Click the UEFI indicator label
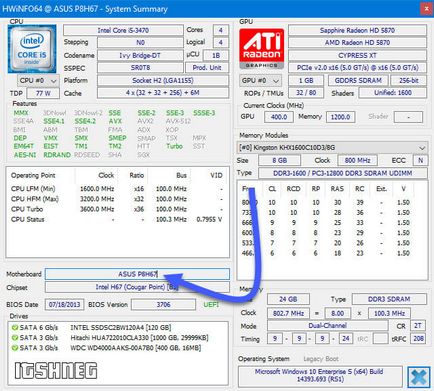434x391 pixels. click(211, 305)
